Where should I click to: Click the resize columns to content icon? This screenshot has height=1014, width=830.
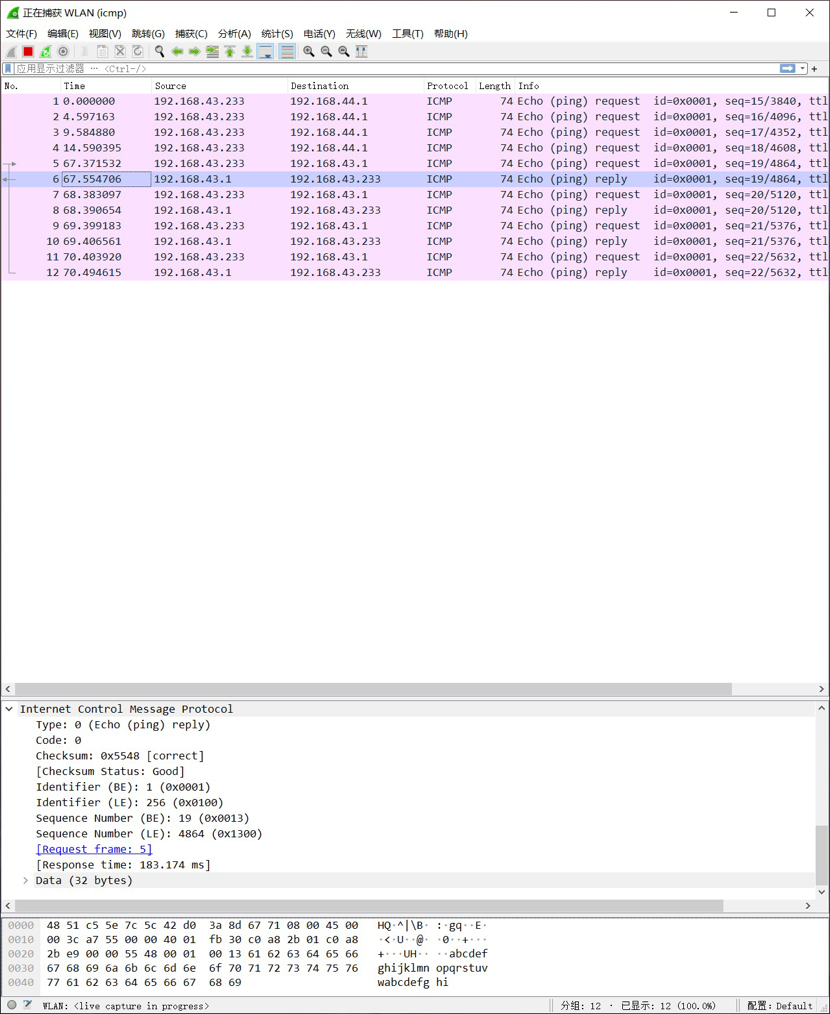click(x=362, y=52)
